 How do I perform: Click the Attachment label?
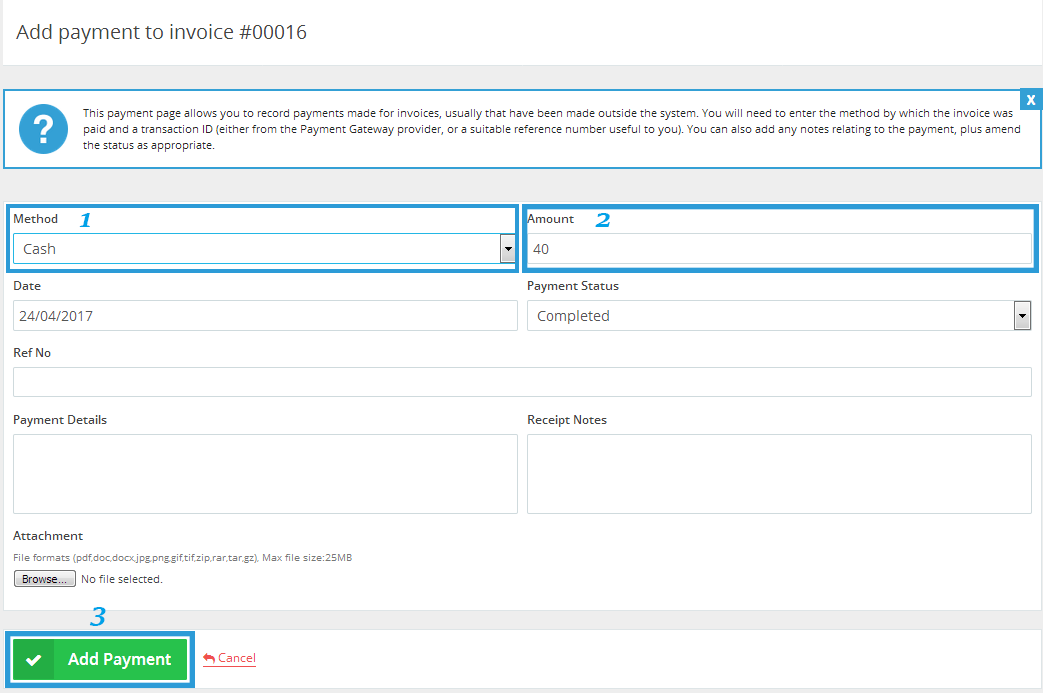click(x=48, y=535)
